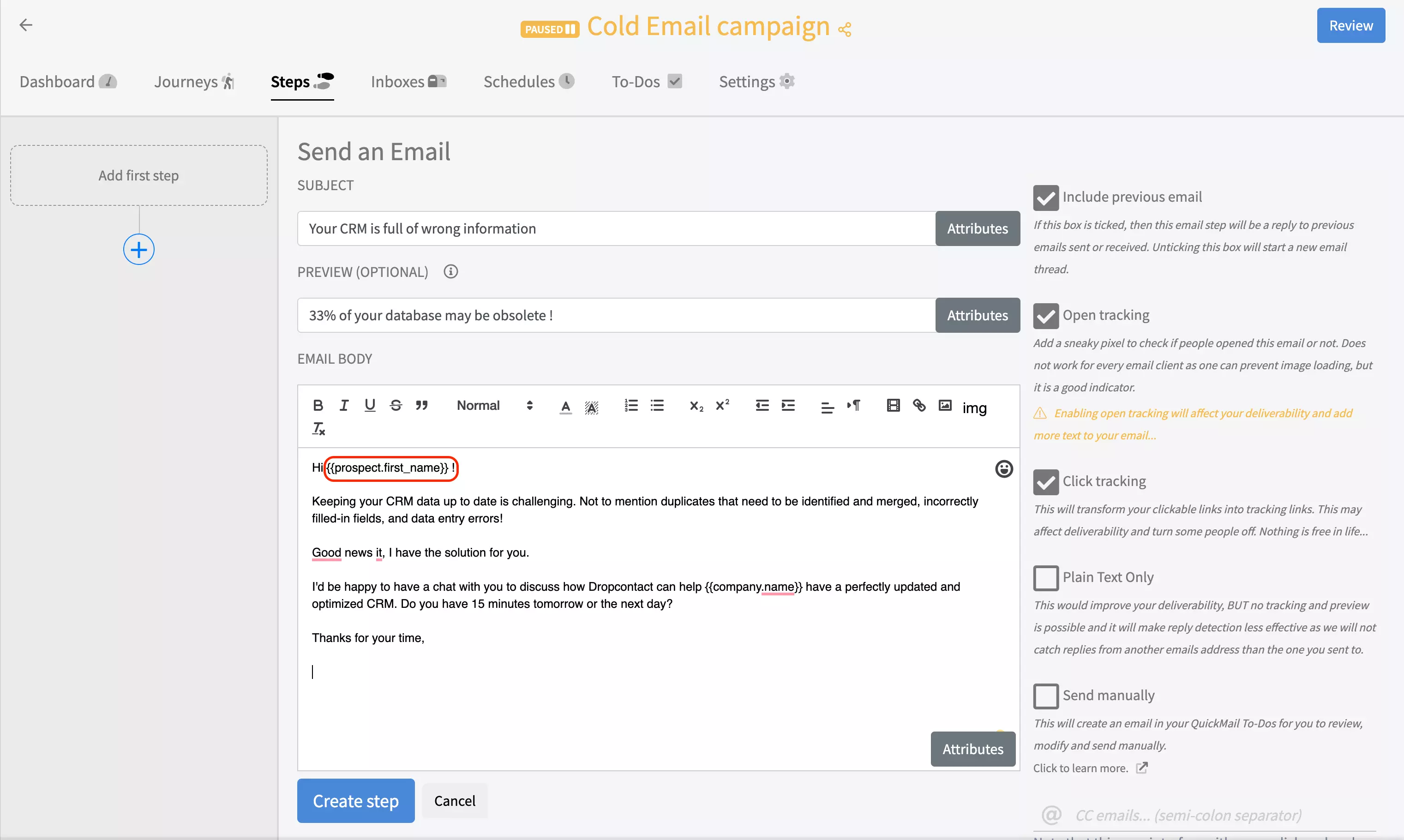Tick the Send manually checkbox
Image resolution: width=1404 pixels, height=840 pixels.
point(1045,696)
